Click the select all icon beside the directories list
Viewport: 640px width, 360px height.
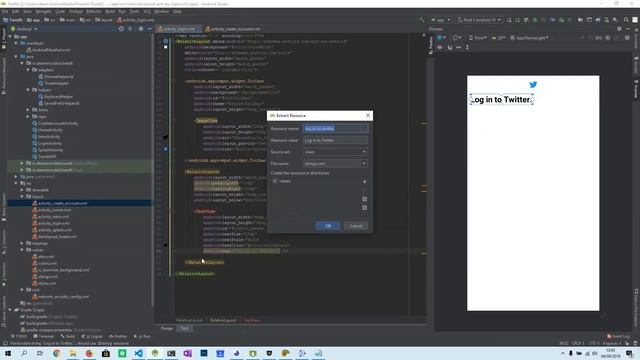tap(364, 199)
